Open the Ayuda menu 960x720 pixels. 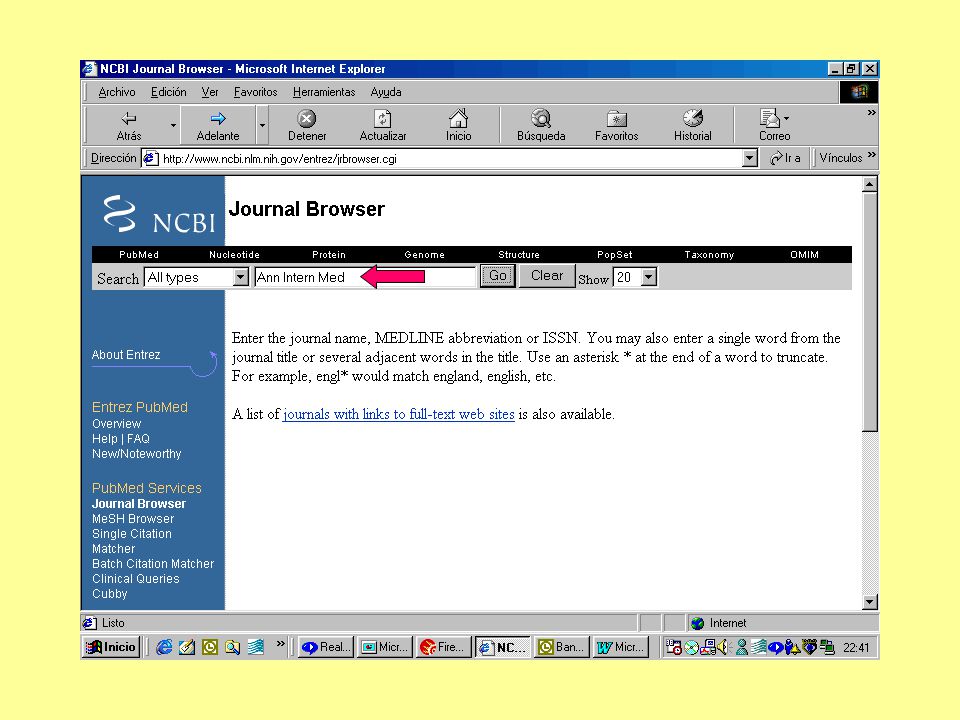[386, 92]
